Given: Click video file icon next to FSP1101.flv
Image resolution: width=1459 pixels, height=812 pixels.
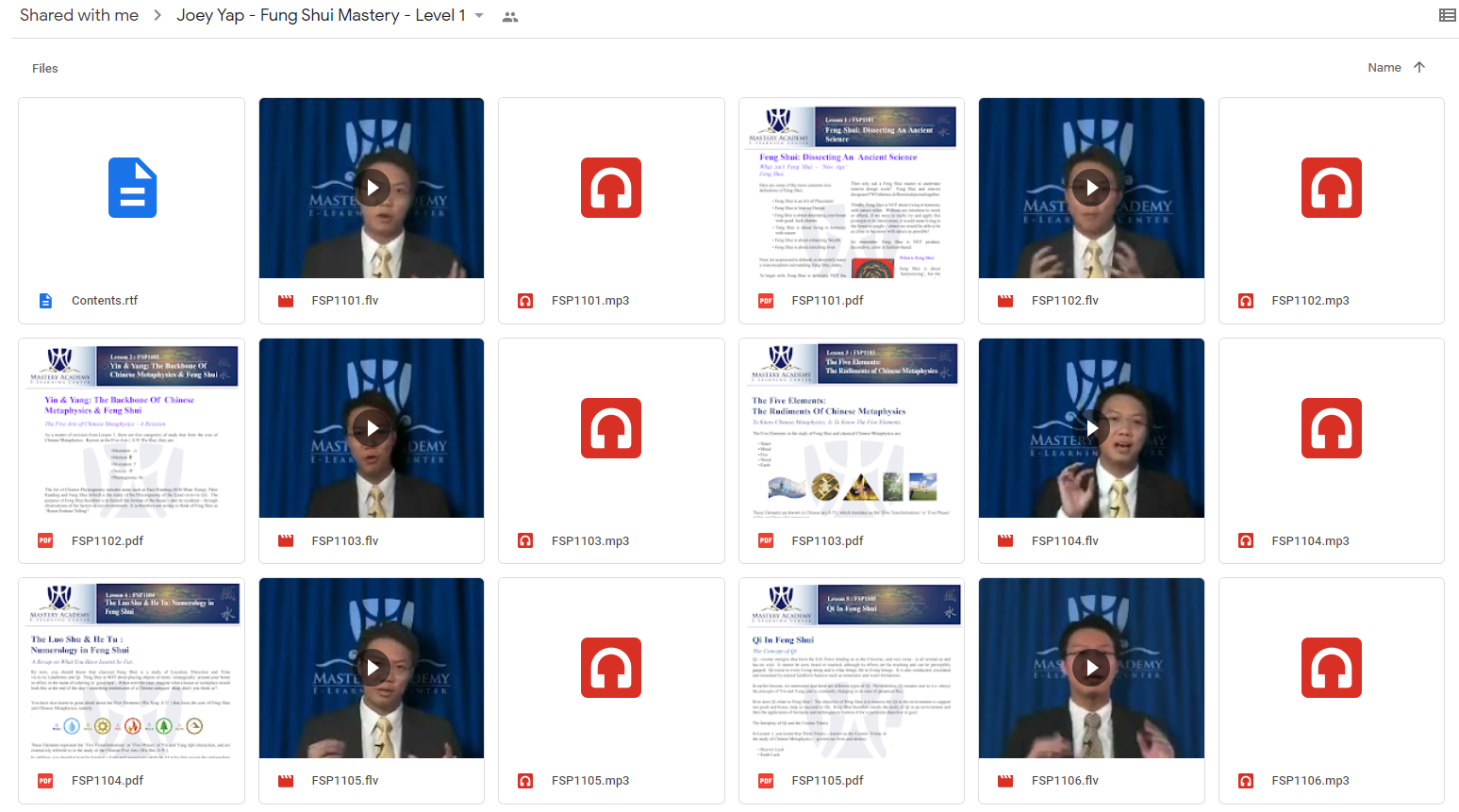Looking at the screenshot, I should 286,301.
